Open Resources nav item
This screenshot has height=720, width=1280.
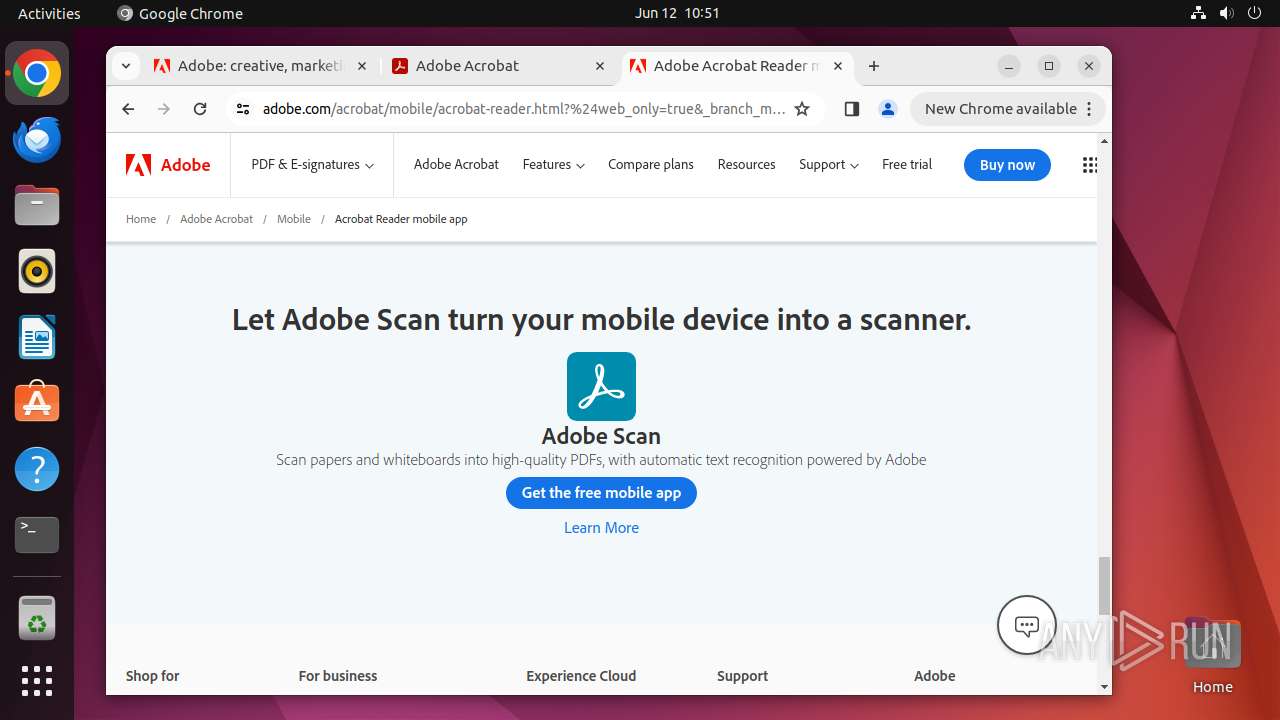(746, 165)
